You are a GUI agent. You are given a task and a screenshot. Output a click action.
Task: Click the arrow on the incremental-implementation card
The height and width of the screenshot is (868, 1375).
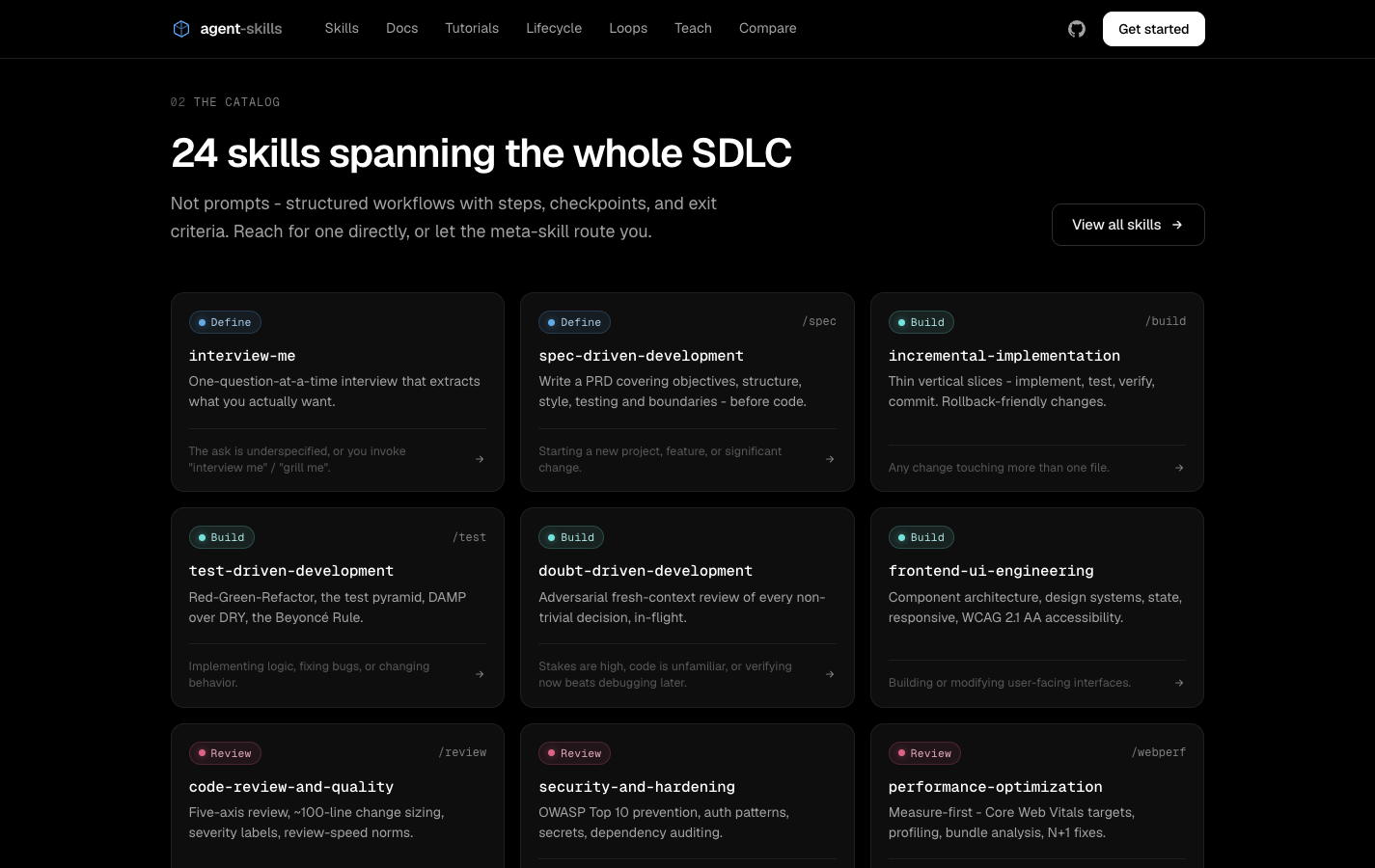tap(1179, 468)
